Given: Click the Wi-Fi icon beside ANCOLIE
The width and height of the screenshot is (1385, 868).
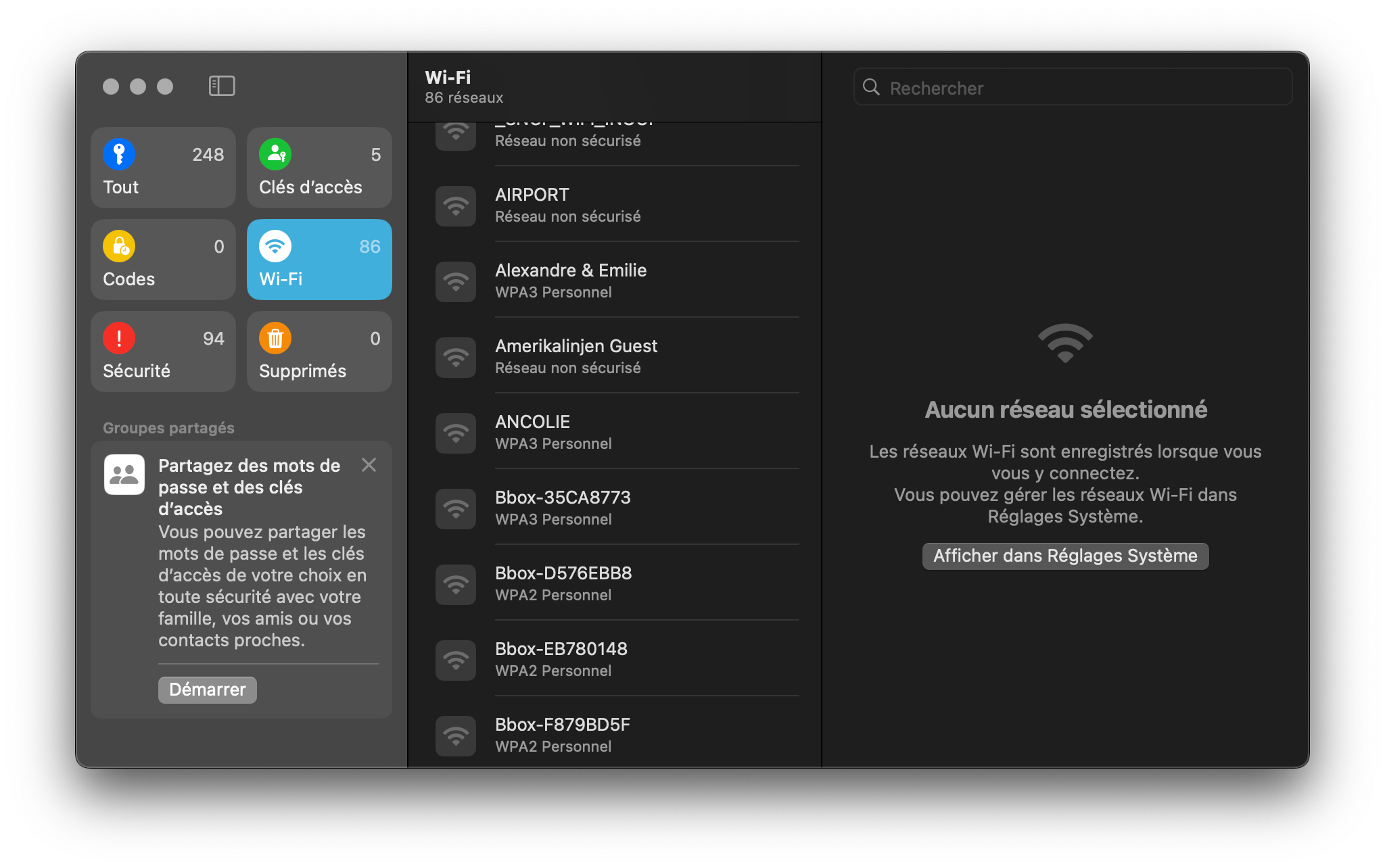Looking at the screenshot, I should 456,433.
